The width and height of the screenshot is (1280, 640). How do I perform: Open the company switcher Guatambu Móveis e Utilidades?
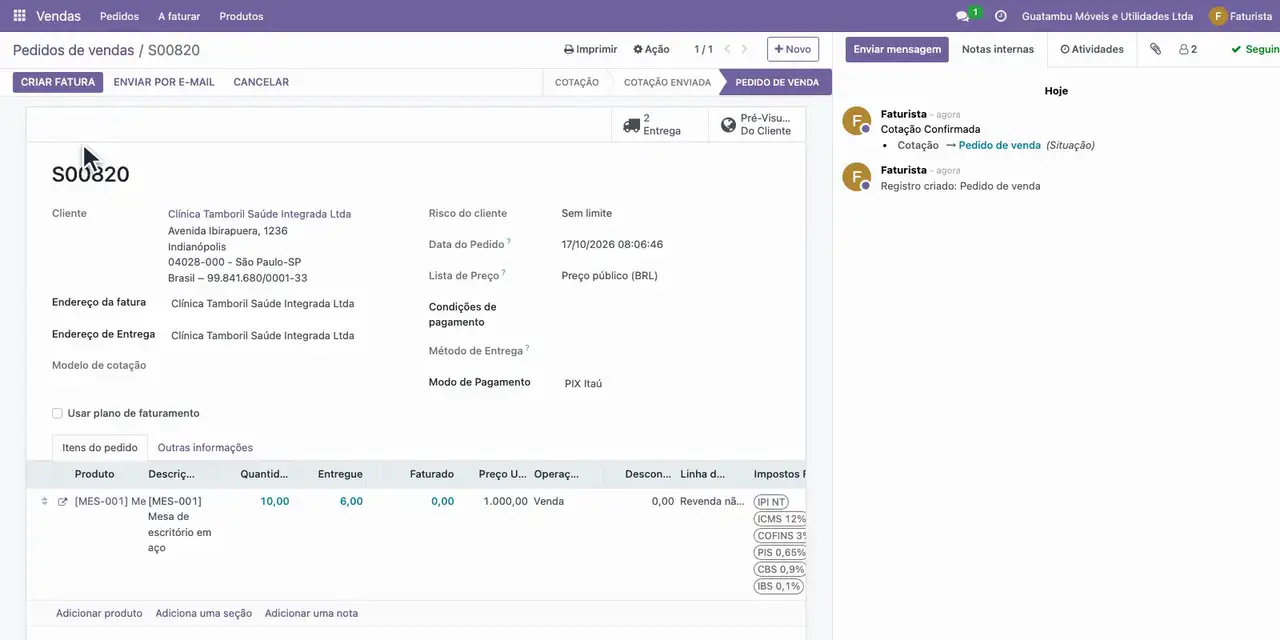(x=1107, y=16)
